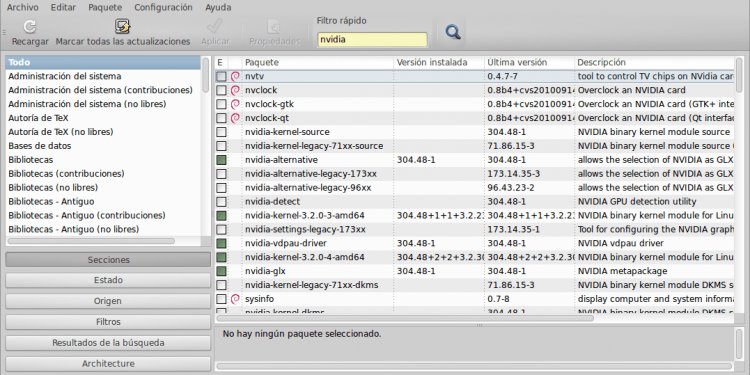Select the Bibliotecas - Antiguo section

click(103, 201)
